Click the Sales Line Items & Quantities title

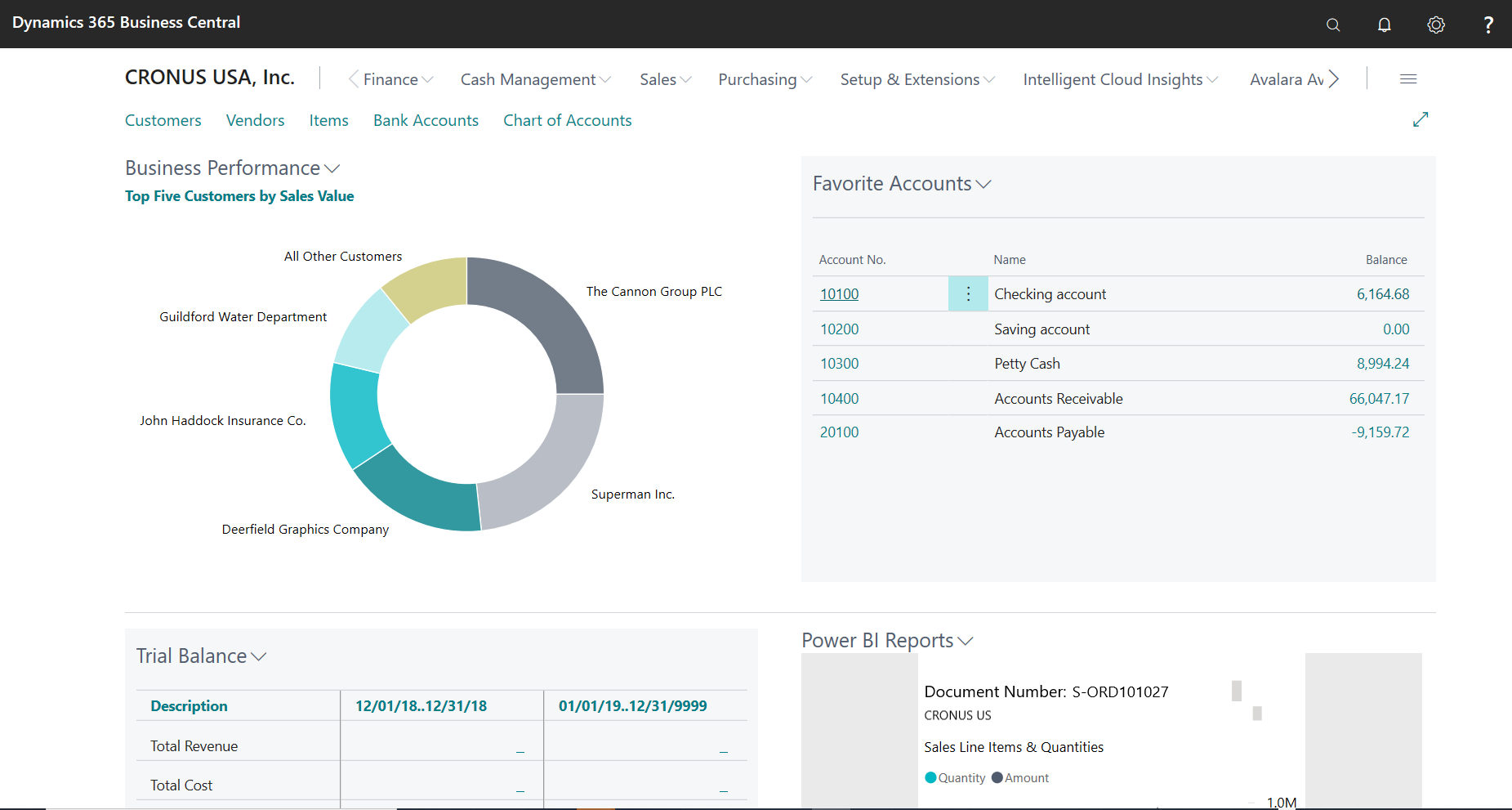(1014, 747)
